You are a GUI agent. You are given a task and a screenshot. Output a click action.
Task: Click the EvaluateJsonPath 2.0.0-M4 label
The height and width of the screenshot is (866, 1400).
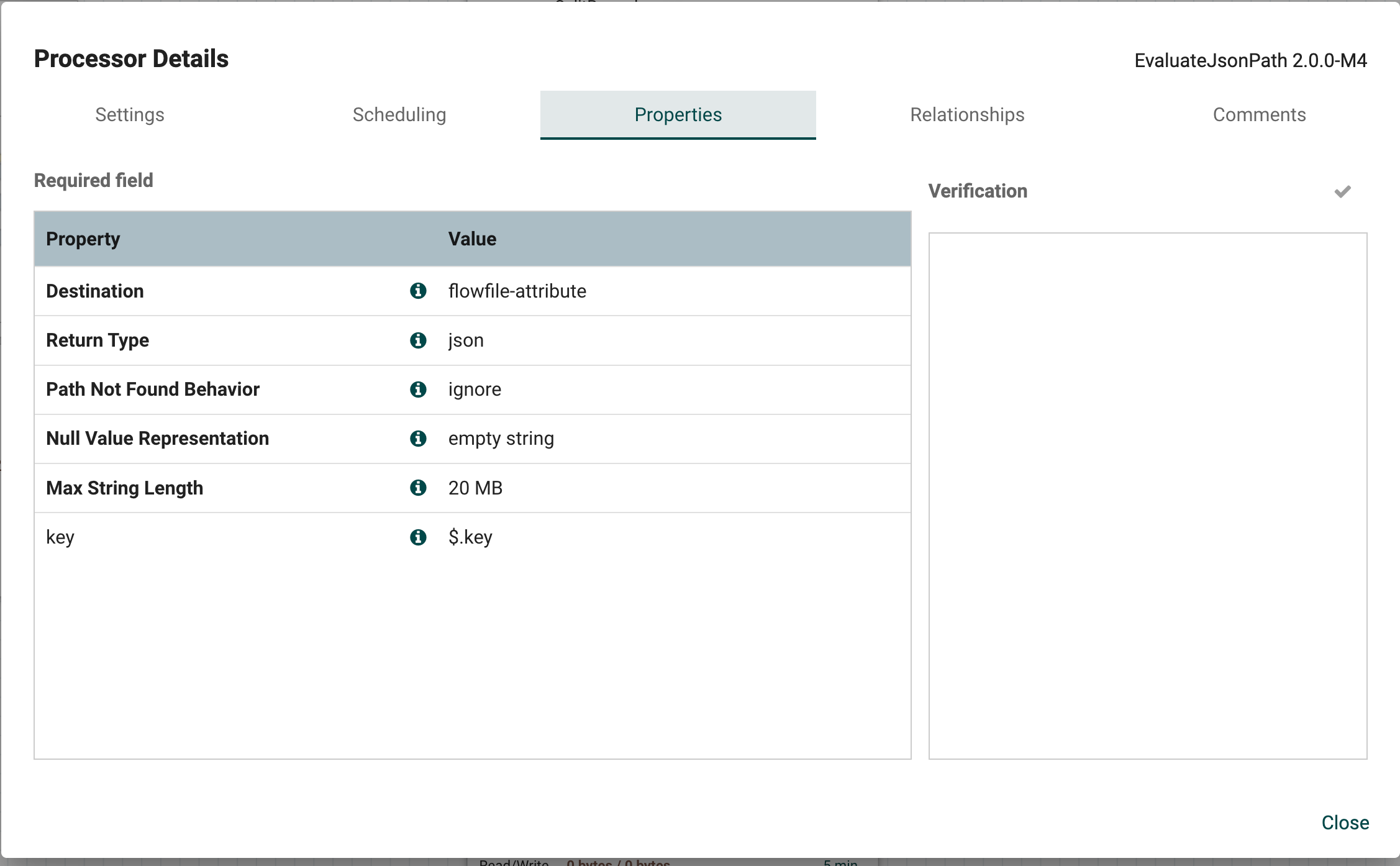pyautogui.click(x=1250, y=60)
